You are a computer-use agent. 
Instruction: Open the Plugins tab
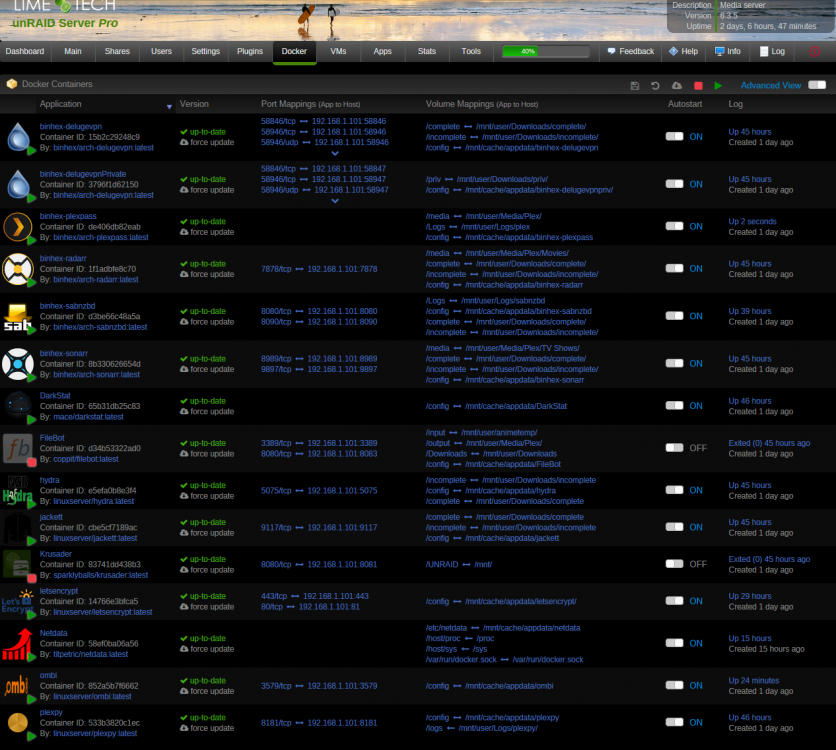coord(250,51)
